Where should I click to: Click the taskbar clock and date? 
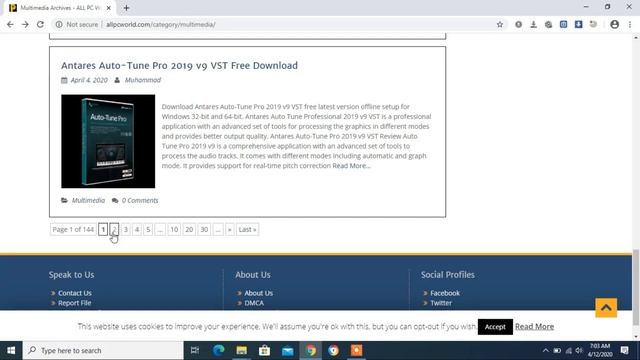click(x=600, y=350)
